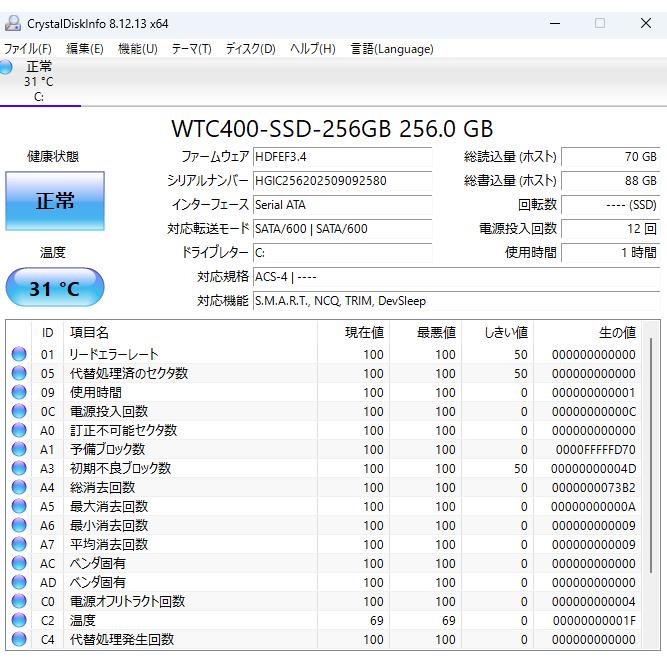
Task: Select the 初期不良ブロック数 row
Action: (324, 468)
